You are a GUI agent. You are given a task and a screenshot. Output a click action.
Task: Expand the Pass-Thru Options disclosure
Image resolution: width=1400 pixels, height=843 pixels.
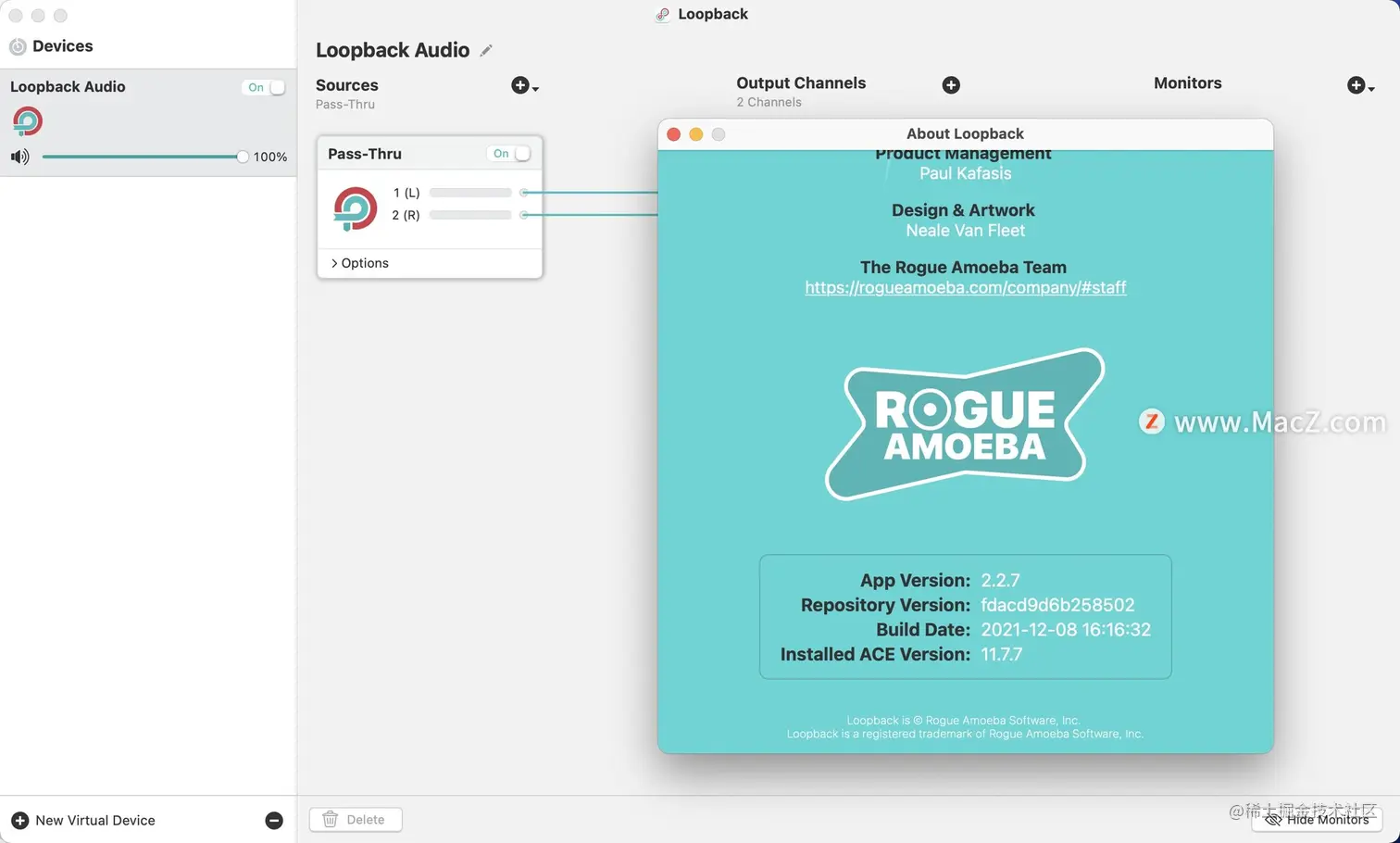(x=359, y=263)
